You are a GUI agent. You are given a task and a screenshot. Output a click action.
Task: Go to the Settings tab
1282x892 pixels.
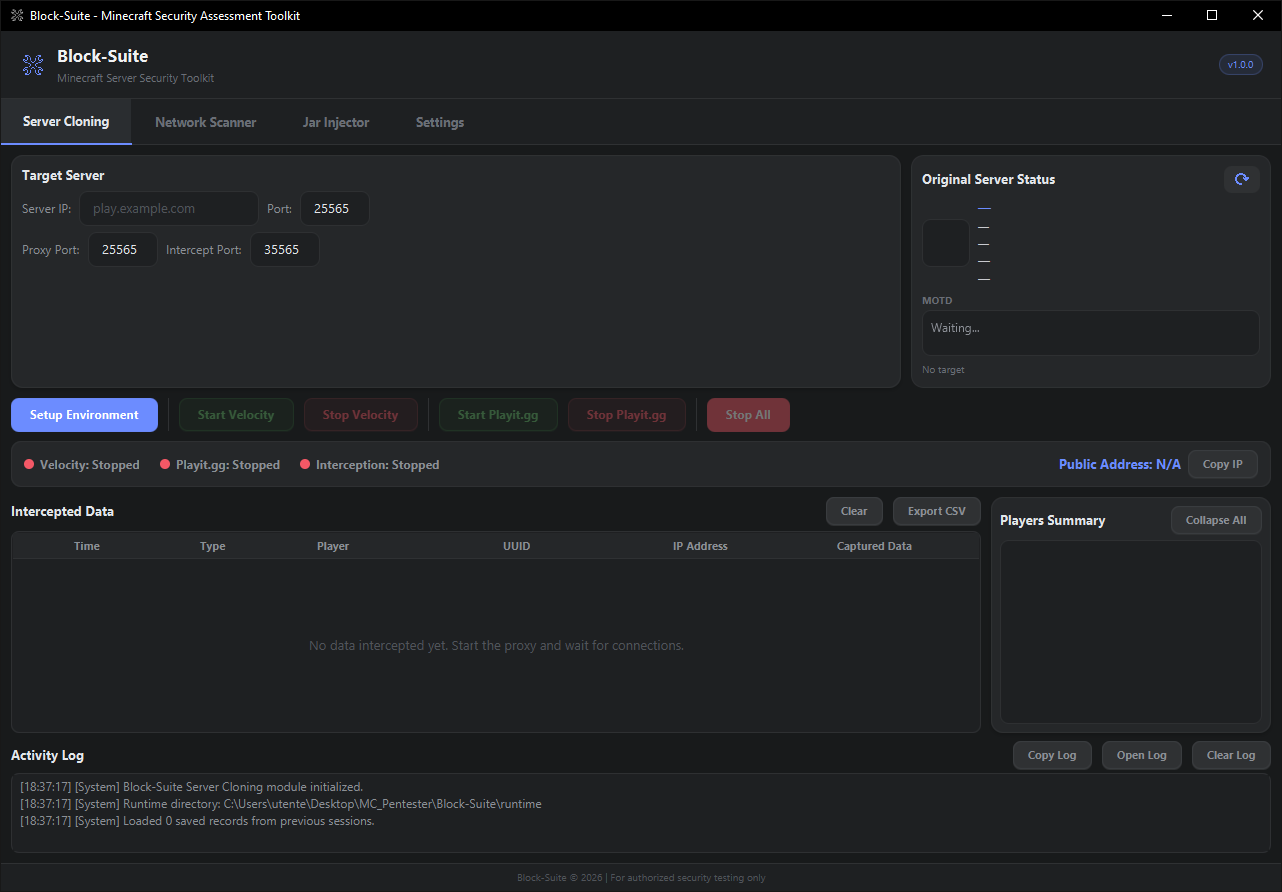tap(440, 122)
